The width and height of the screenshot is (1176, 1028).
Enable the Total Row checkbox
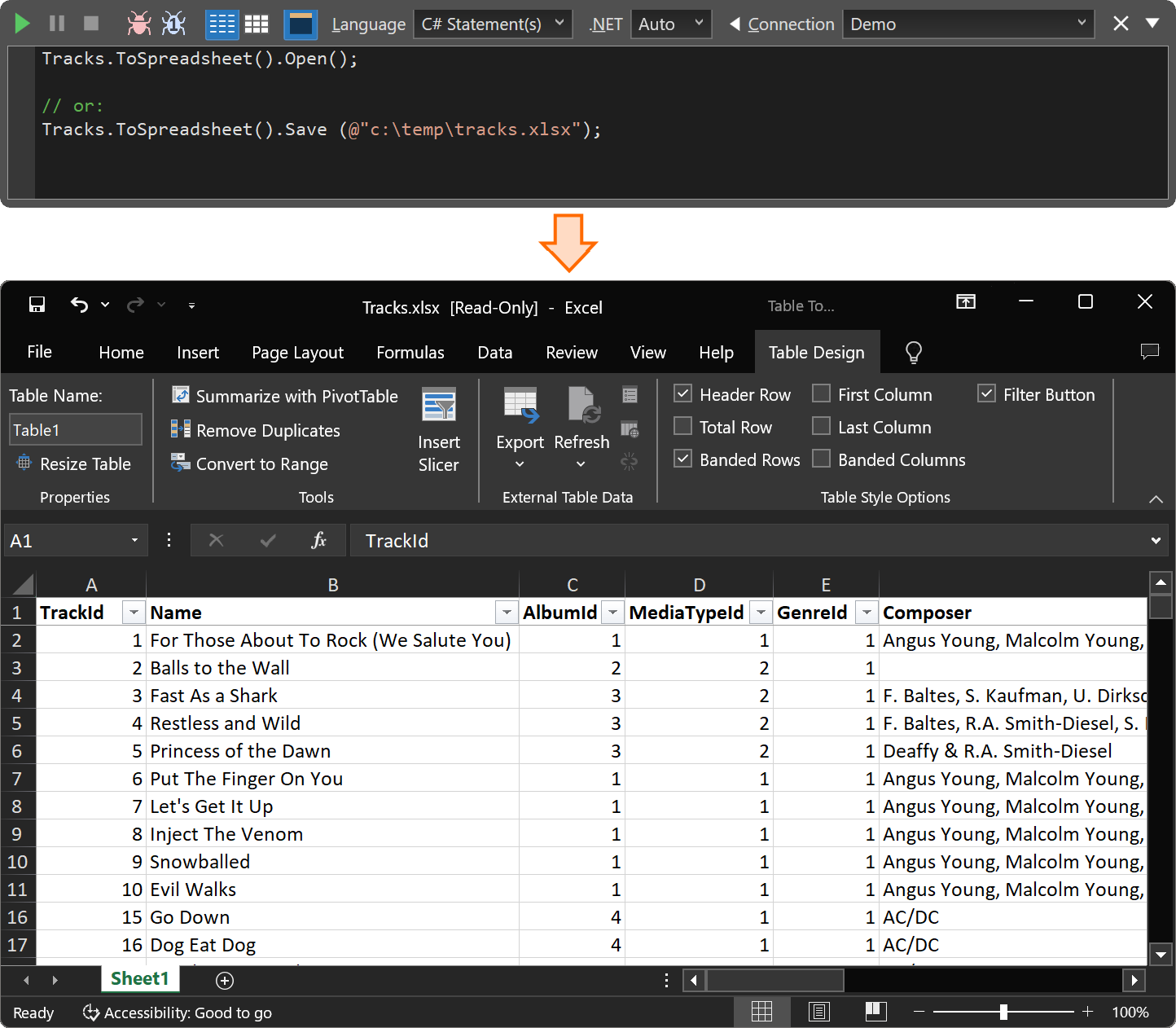click(x=683, y=427)
